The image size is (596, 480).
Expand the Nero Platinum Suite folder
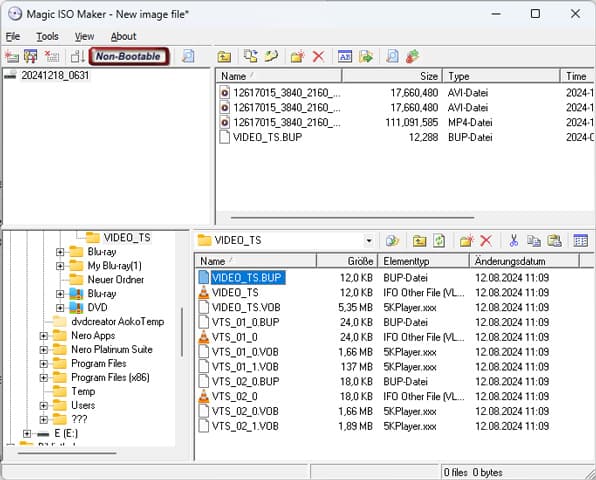click(44, 350)
